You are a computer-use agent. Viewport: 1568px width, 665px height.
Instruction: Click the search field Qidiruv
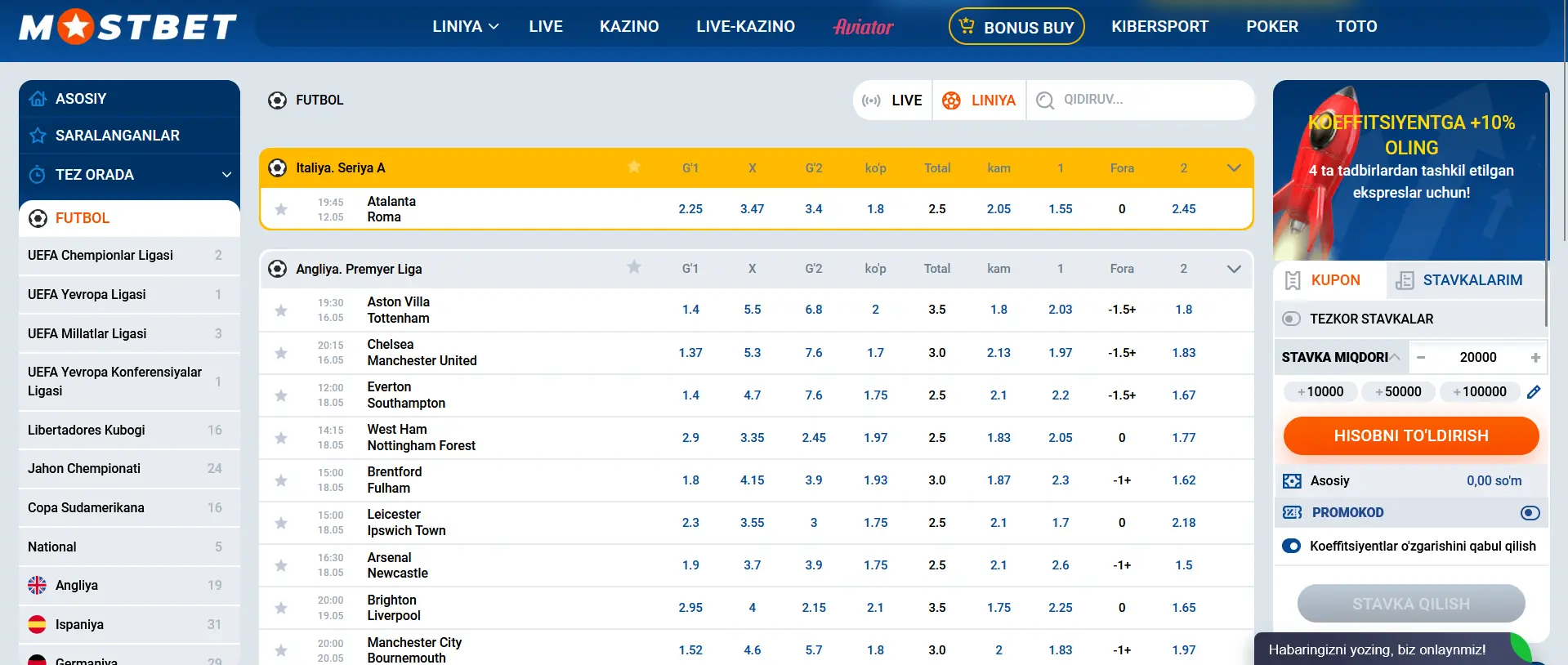point(1140,100)
